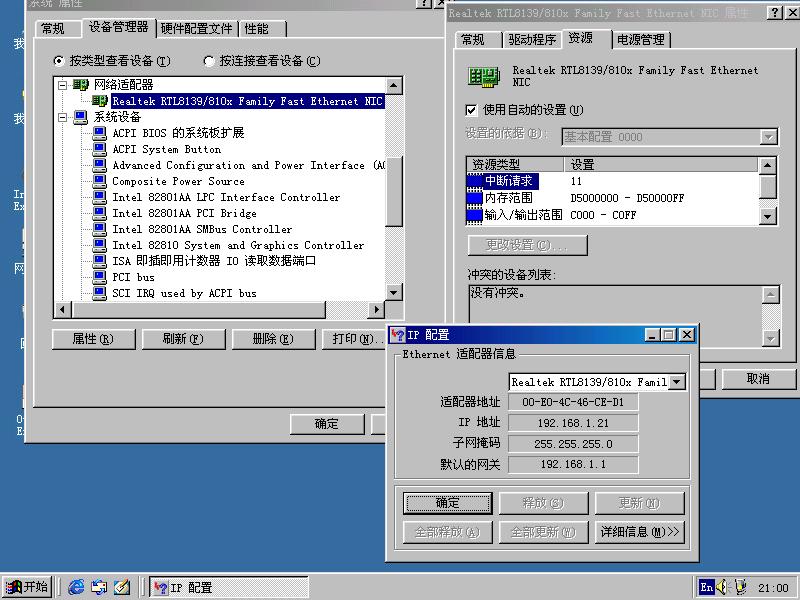The image size is (800, 600).
Task: Click the 刷新 button in device manager
Action: coord(181,339)
